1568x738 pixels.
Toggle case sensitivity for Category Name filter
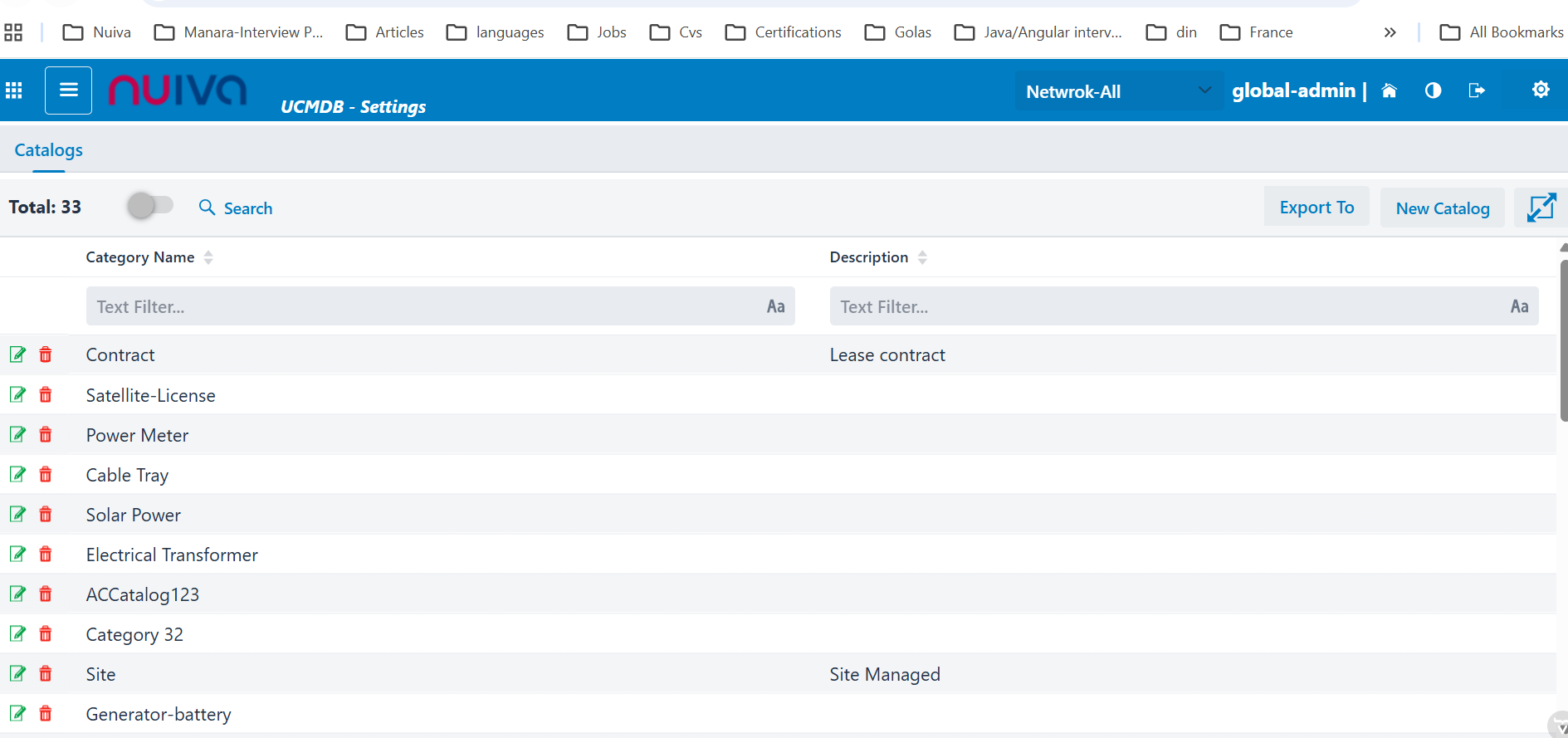pos(775,306)
